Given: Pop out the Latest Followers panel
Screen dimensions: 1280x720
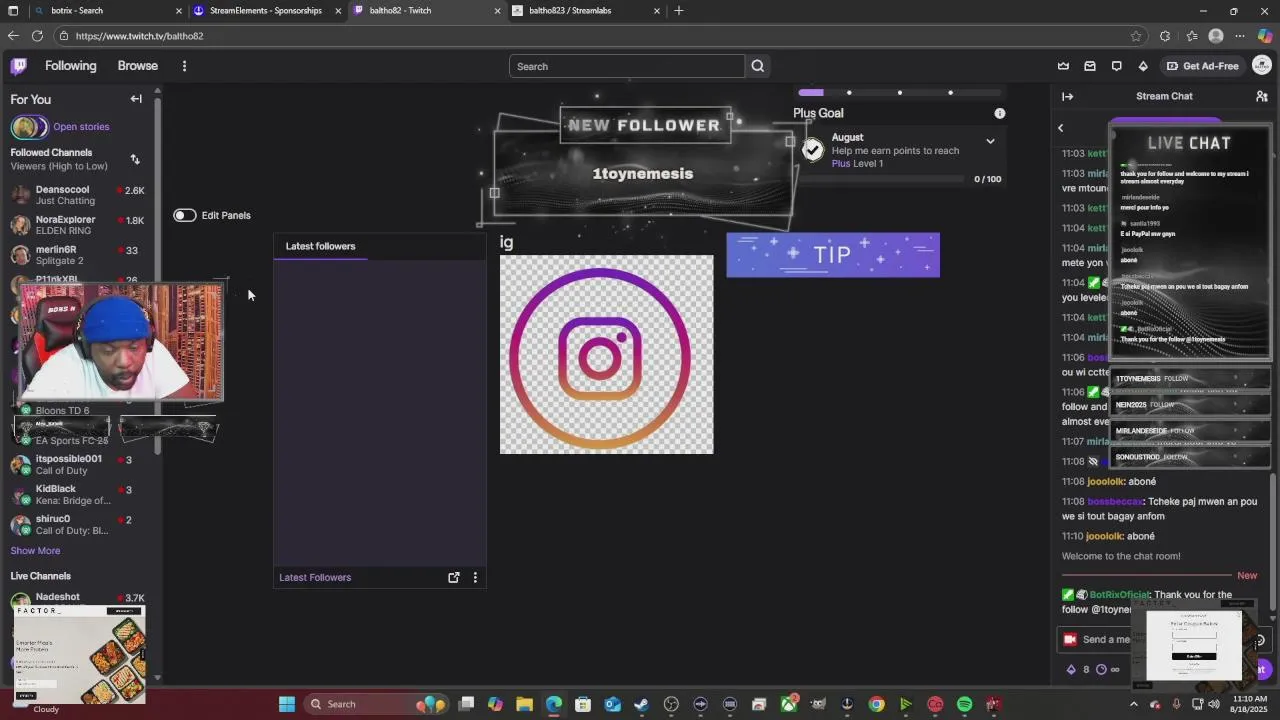Looking at the screenshot, I should coord(454,577).
